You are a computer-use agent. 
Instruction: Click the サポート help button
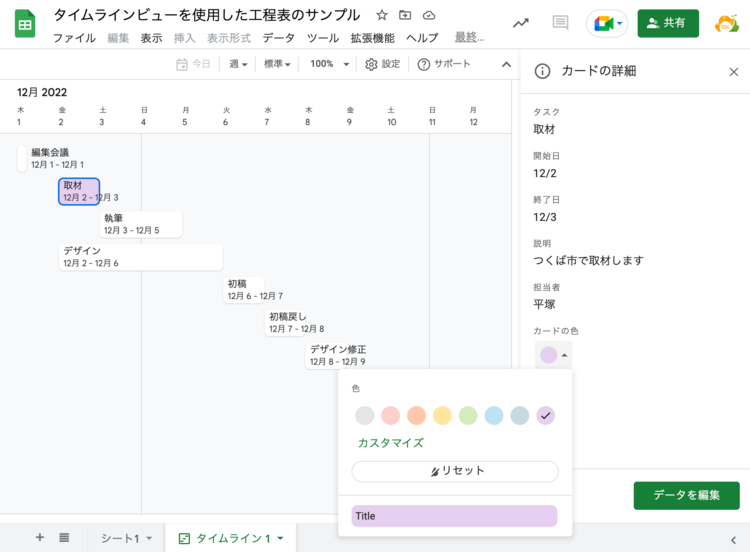(444, 64)
